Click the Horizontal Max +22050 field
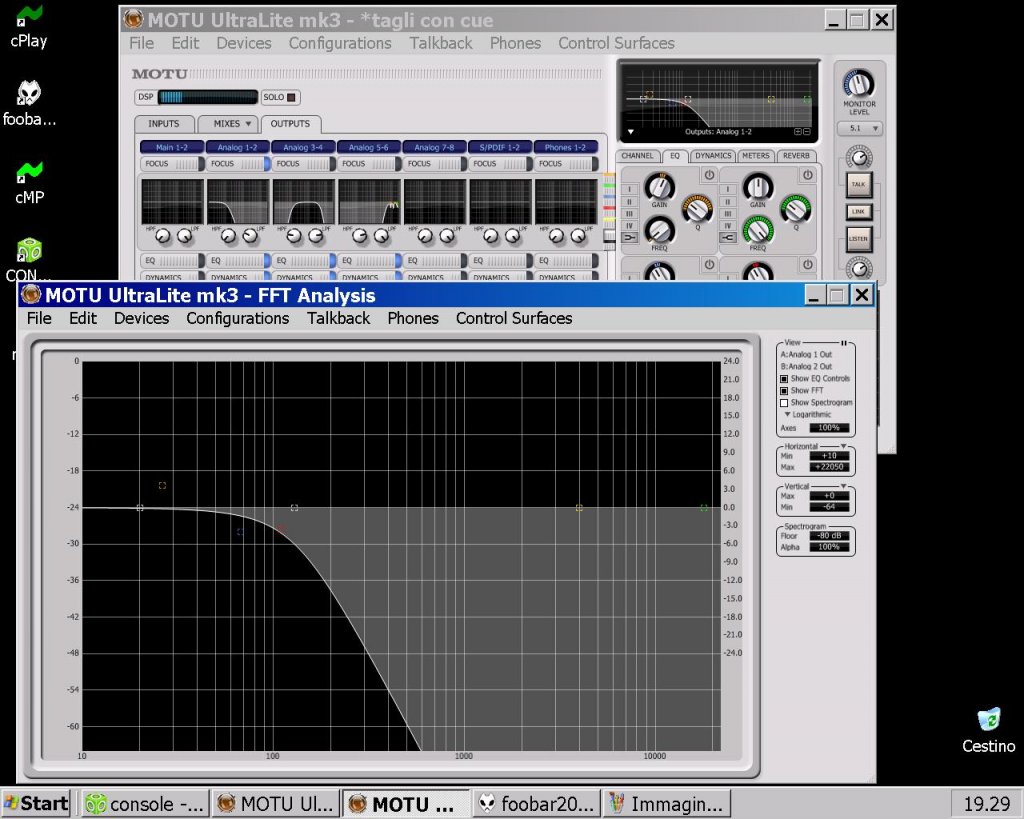Screen dimensions: 1024x819 (829, 468)
